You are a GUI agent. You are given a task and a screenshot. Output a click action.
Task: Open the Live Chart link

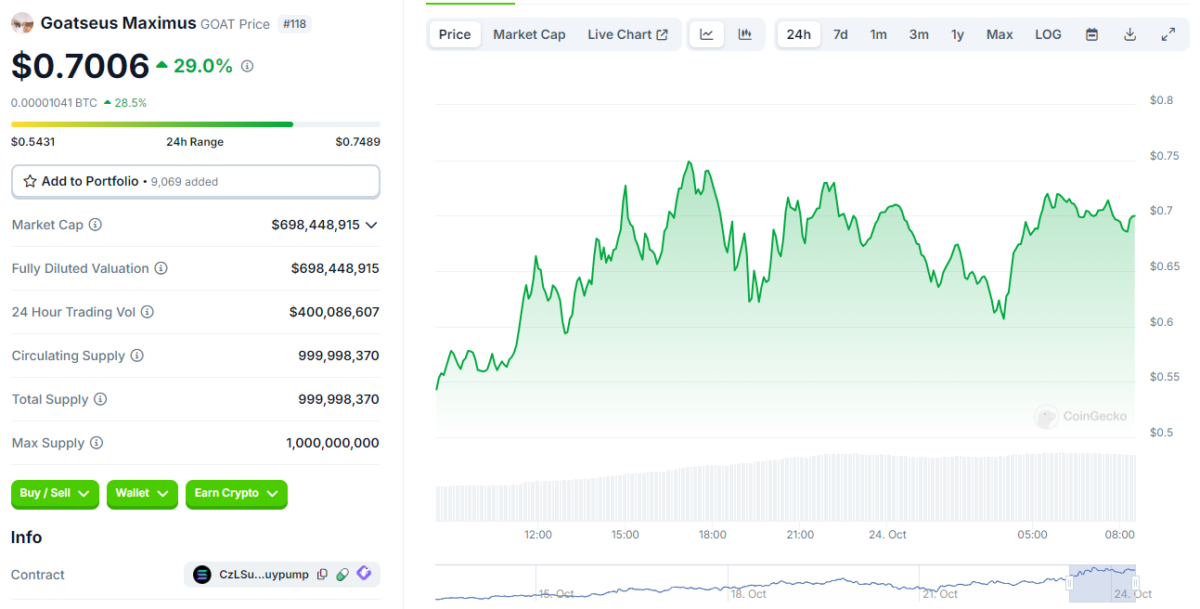click(x=627, y=34)
